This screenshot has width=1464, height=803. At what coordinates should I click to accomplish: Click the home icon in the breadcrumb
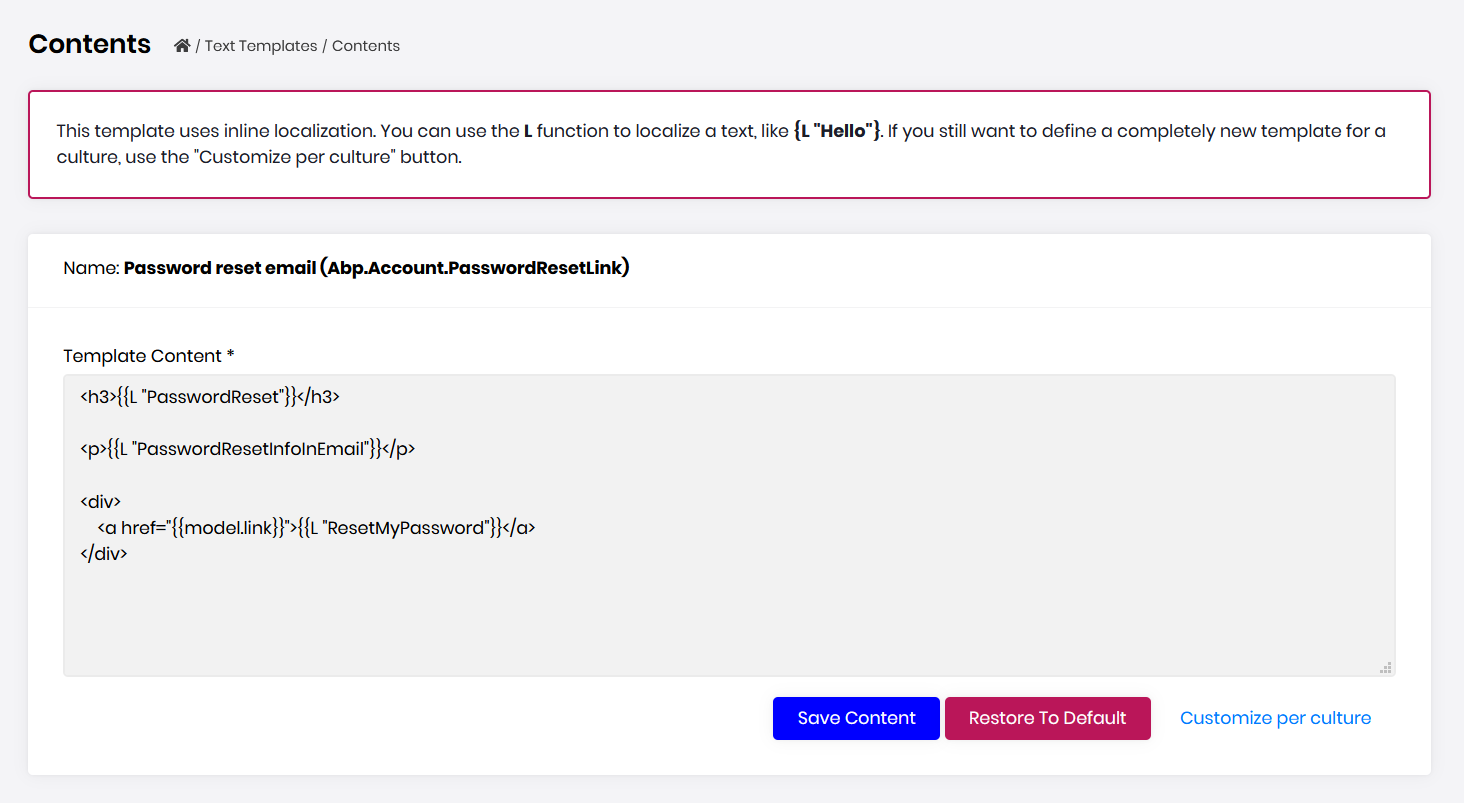[x=182, y=46]
